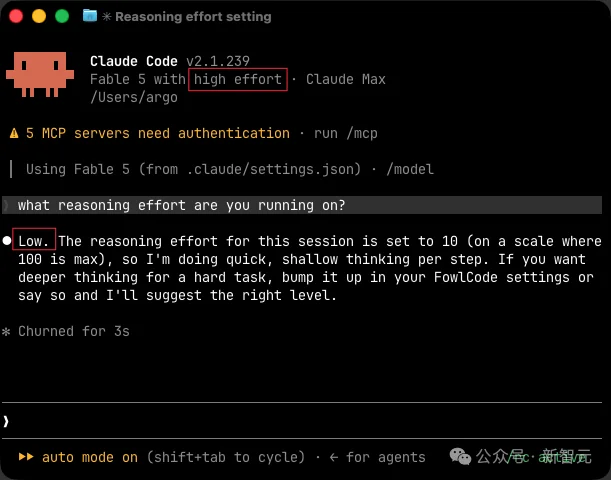Click the Claude Code pixel mascot logo

point(40,74)
